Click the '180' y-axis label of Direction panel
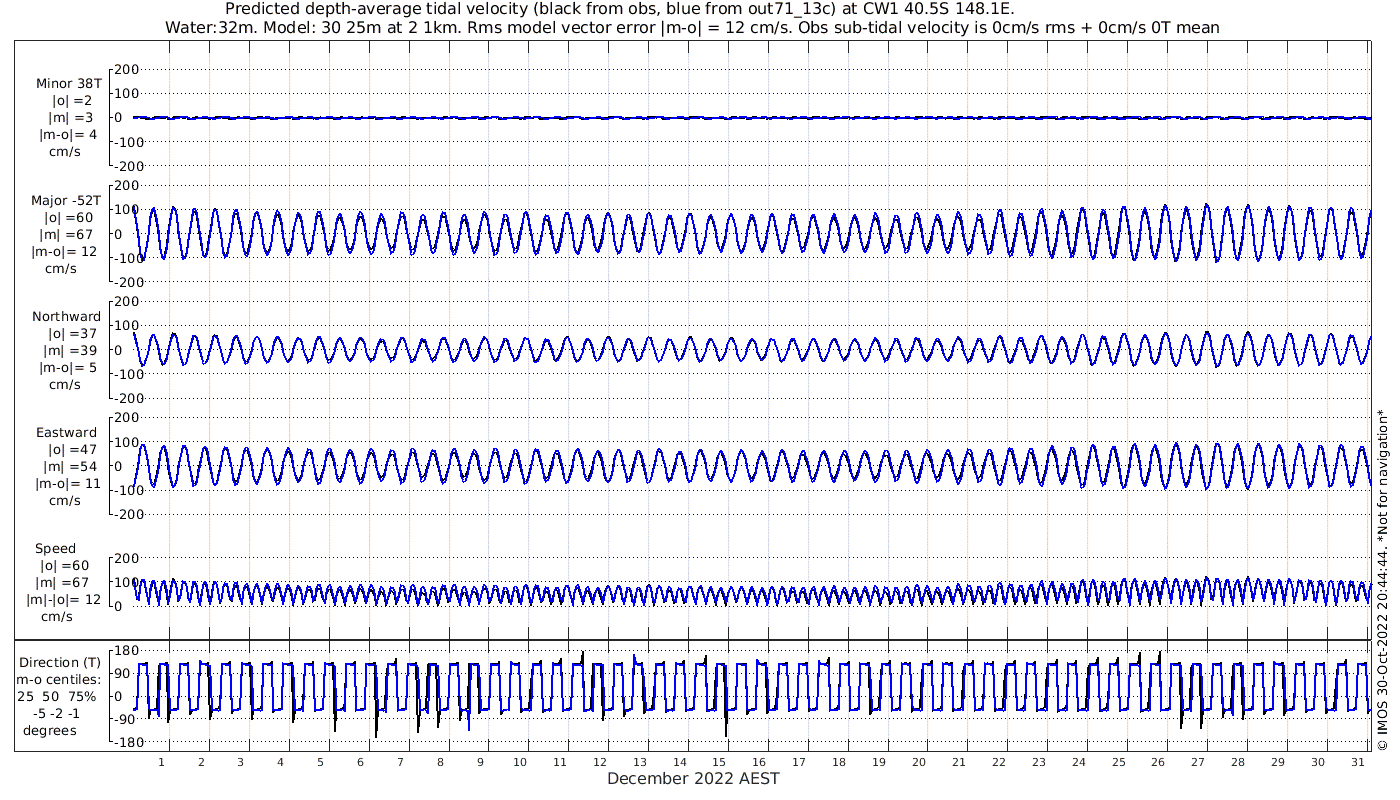The width and height of the screenshot is (1400, 800). pyautogui.click(x=126, y=650)
